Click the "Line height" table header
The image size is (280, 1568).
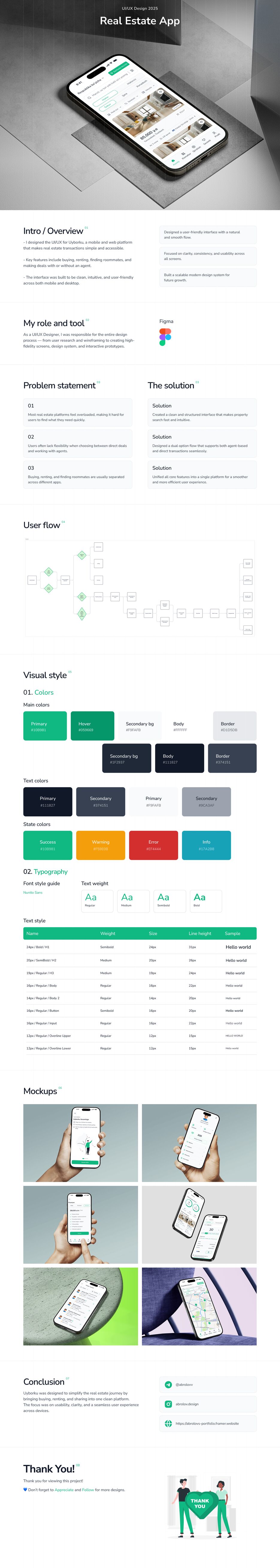point(200,933)
